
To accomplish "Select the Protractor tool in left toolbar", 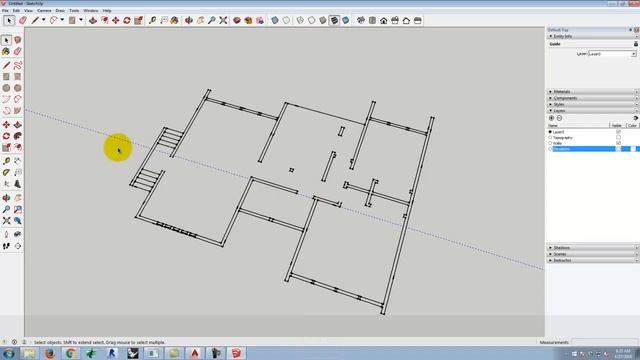I will (x=6, y=173).
